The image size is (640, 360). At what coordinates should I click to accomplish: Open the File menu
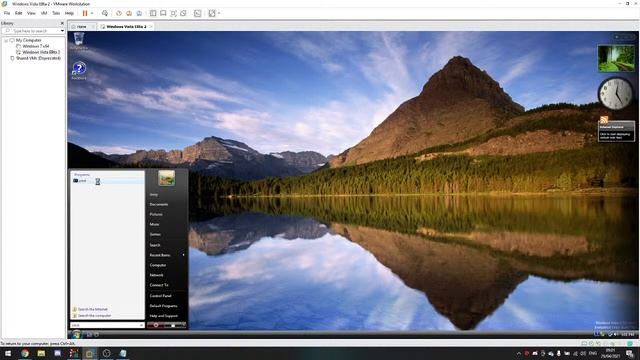point(7,13)
